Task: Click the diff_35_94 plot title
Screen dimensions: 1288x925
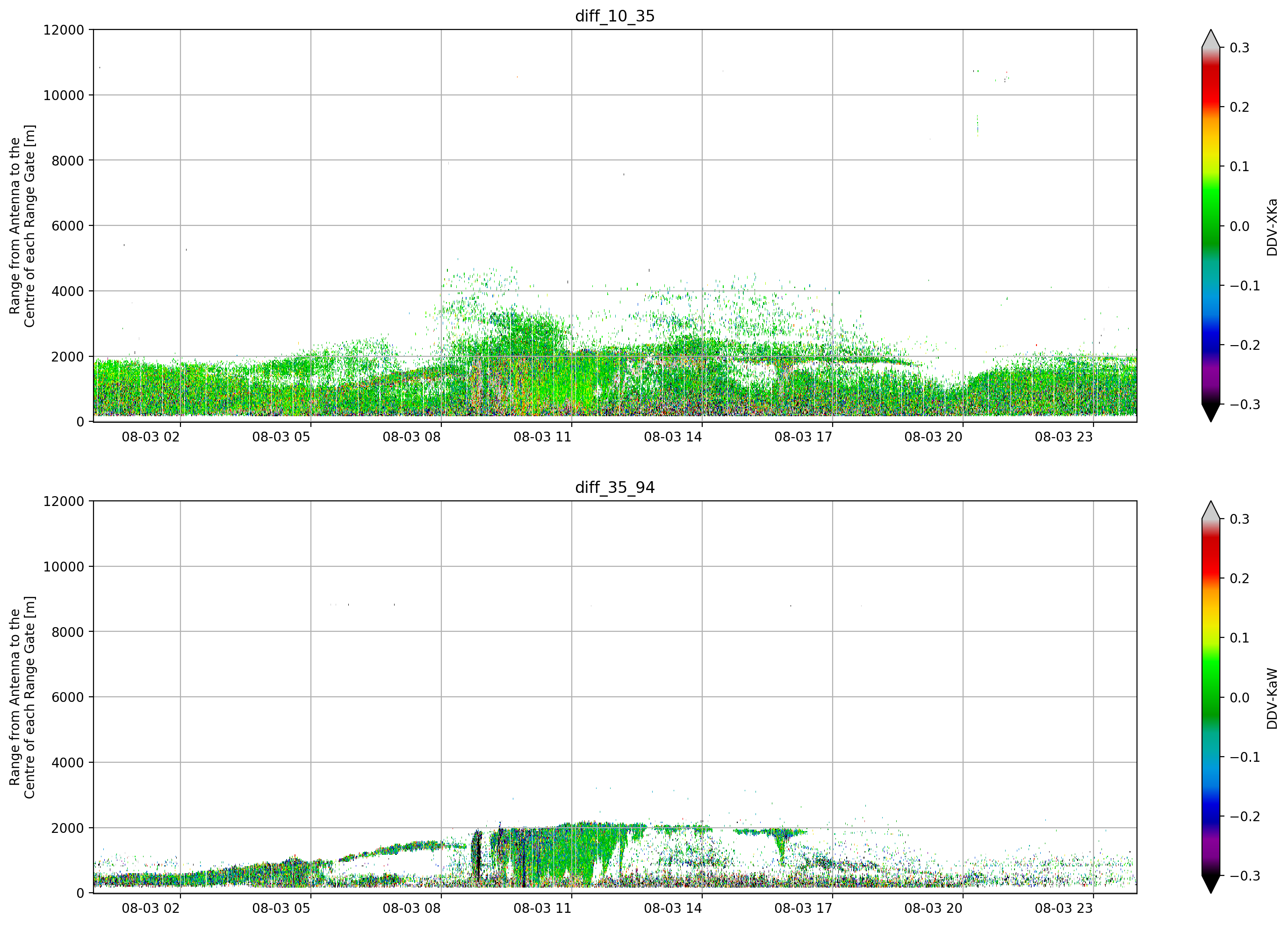Action: (615, 487)
